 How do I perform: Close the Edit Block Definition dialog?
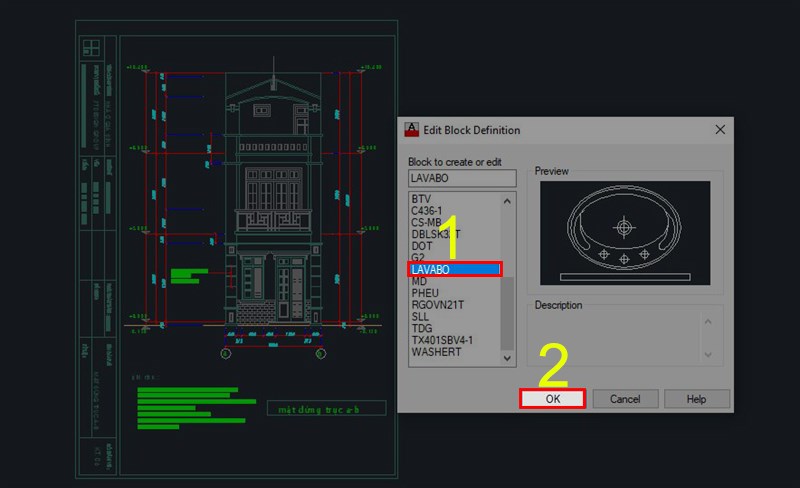click(720, 130)
